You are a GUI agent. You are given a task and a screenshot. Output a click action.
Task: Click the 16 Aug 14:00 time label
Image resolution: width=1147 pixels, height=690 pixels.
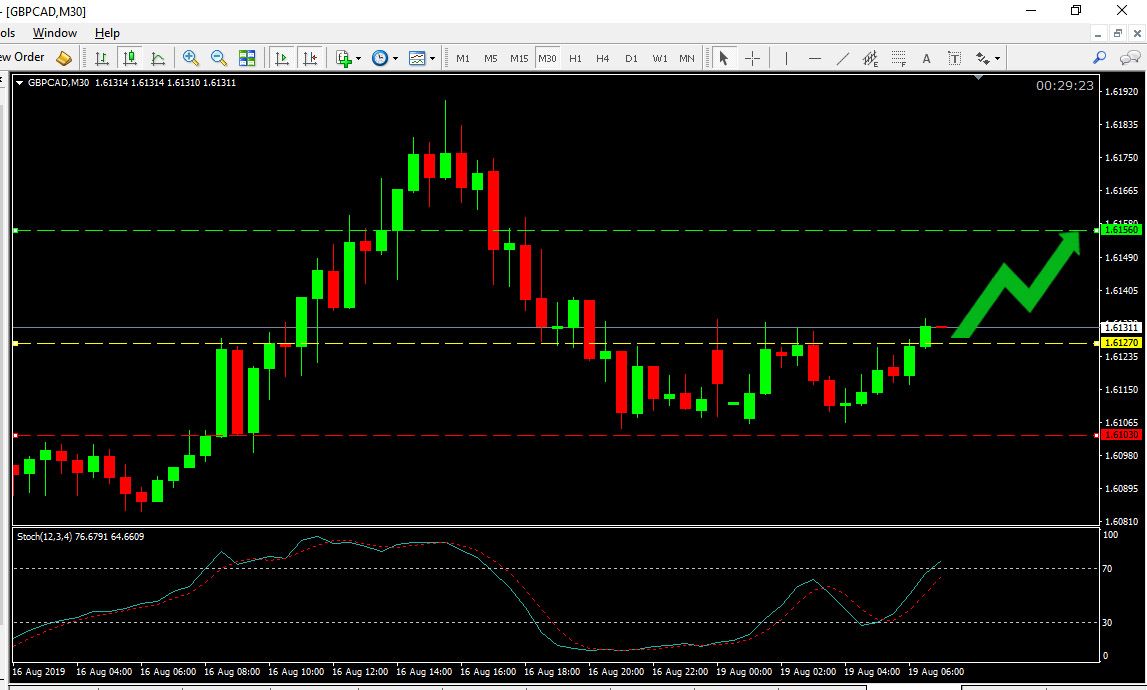click(424, 672)
